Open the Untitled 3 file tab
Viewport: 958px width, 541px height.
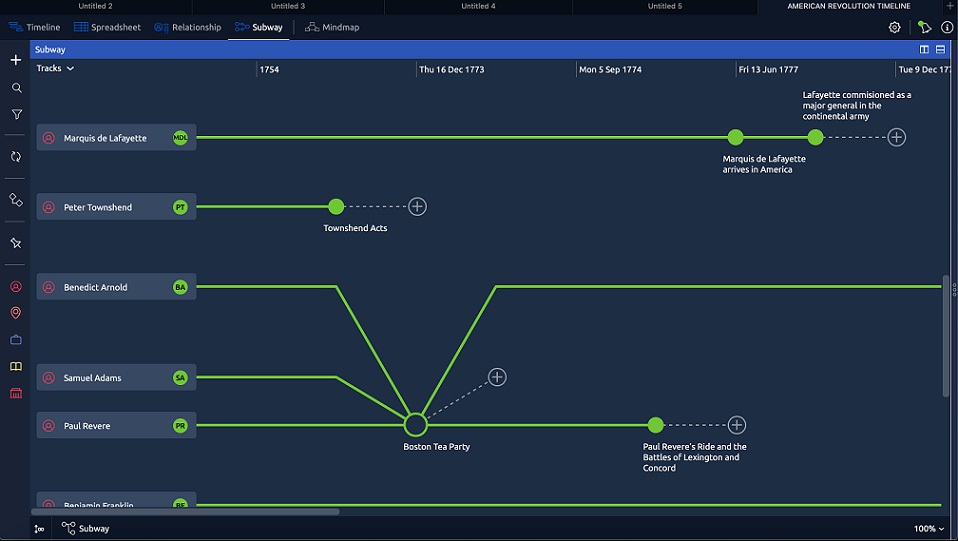[x=288, y=6]
